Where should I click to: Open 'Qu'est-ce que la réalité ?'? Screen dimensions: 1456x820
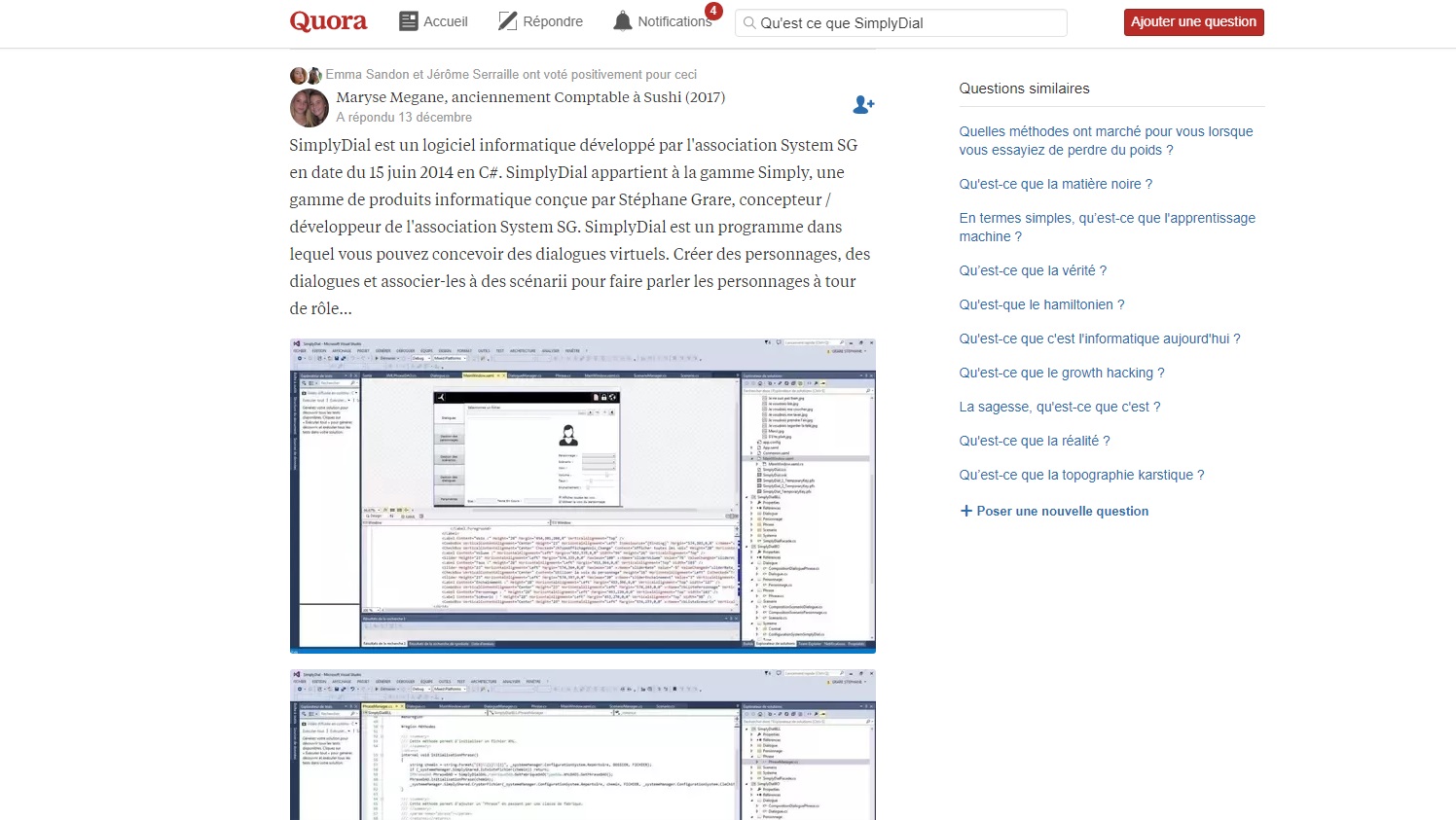click(x=1035, y=441)
